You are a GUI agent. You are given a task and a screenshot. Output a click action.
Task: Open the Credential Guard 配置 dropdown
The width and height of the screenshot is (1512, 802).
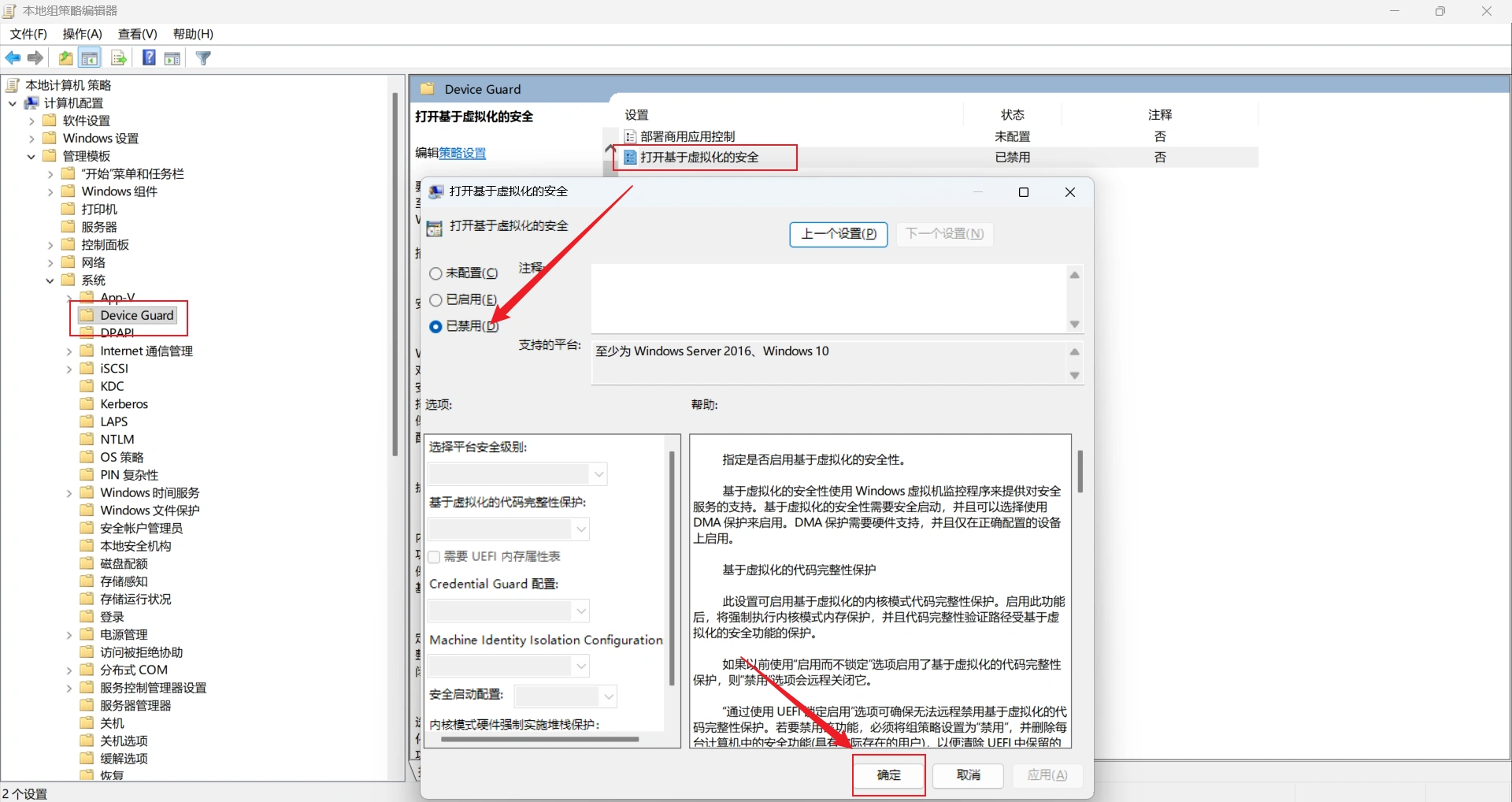point(509,611)
